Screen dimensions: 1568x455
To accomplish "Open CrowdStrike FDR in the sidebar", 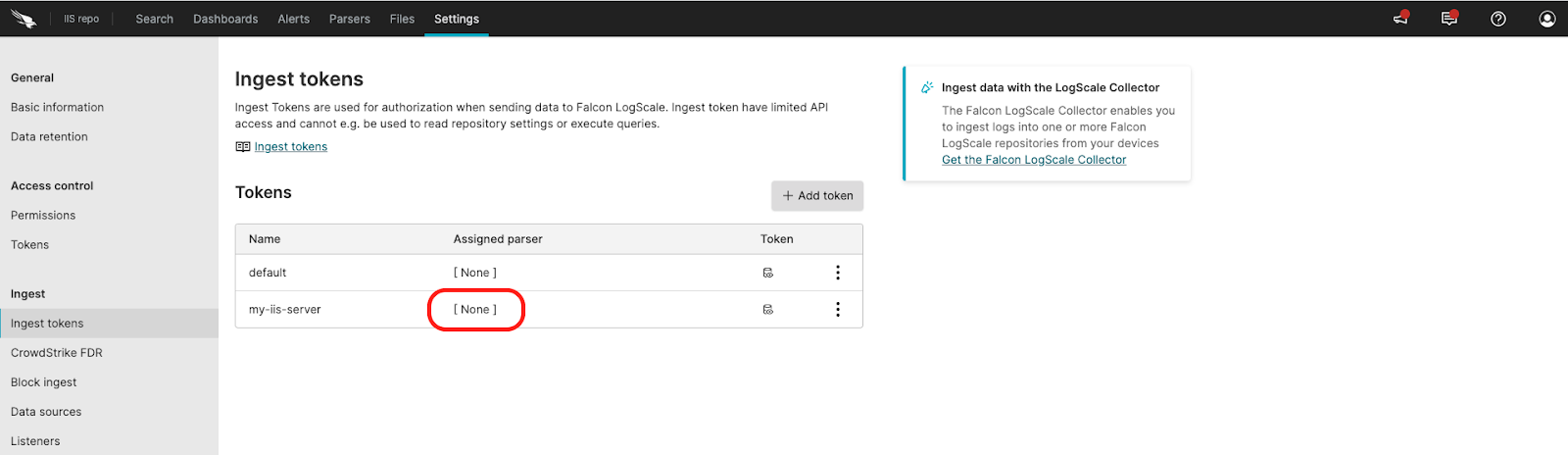I will point(57,353).
